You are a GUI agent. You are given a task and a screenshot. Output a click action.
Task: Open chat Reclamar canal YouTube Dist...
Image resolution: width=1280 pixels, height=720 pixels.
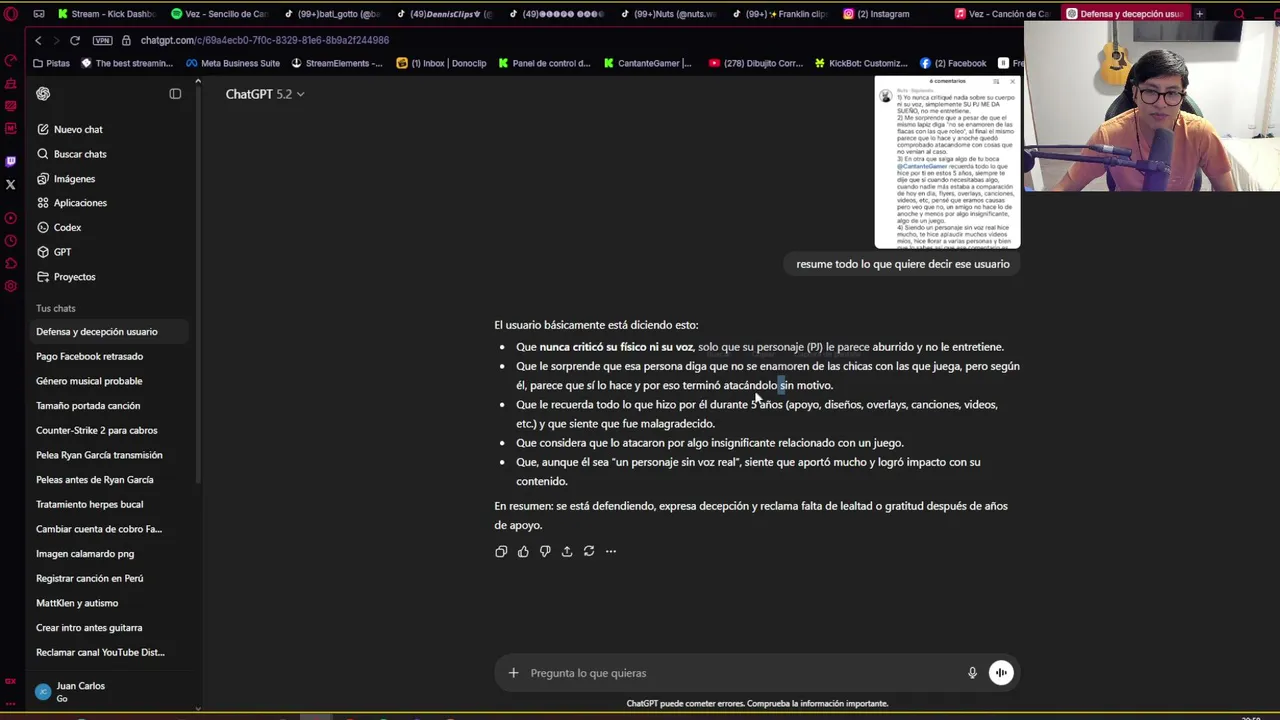click(100, 652)
